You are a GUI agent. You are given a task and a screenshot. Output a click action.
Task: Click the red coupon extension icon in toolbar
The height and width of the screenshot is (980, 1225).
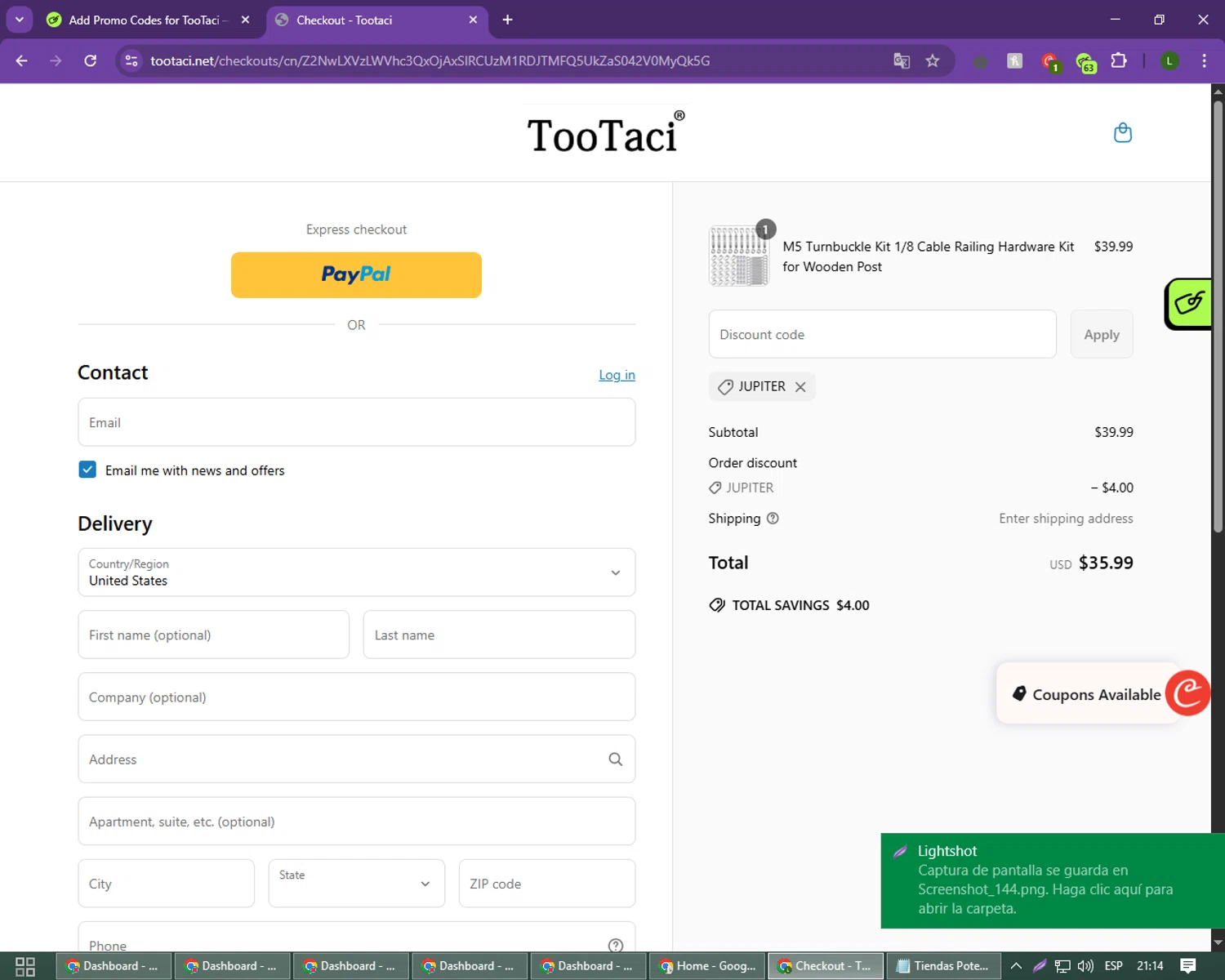click(x=1050, y=61)
